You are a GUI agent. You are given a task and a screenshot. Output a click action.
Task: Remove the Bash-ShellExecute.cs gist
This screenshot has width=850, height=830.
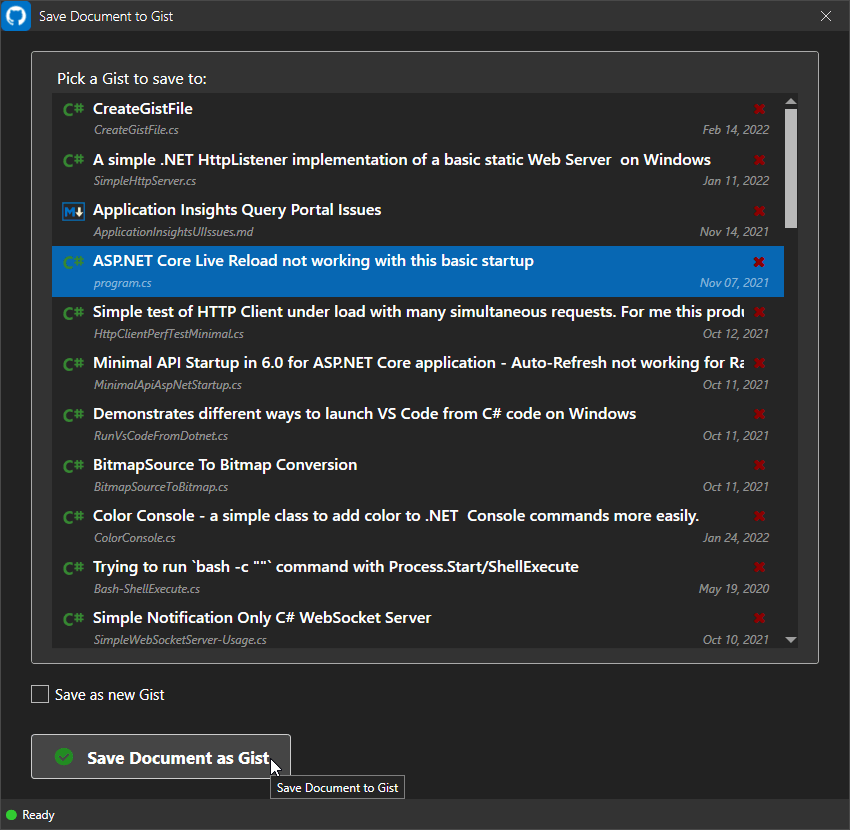click(x=759, y=567)
